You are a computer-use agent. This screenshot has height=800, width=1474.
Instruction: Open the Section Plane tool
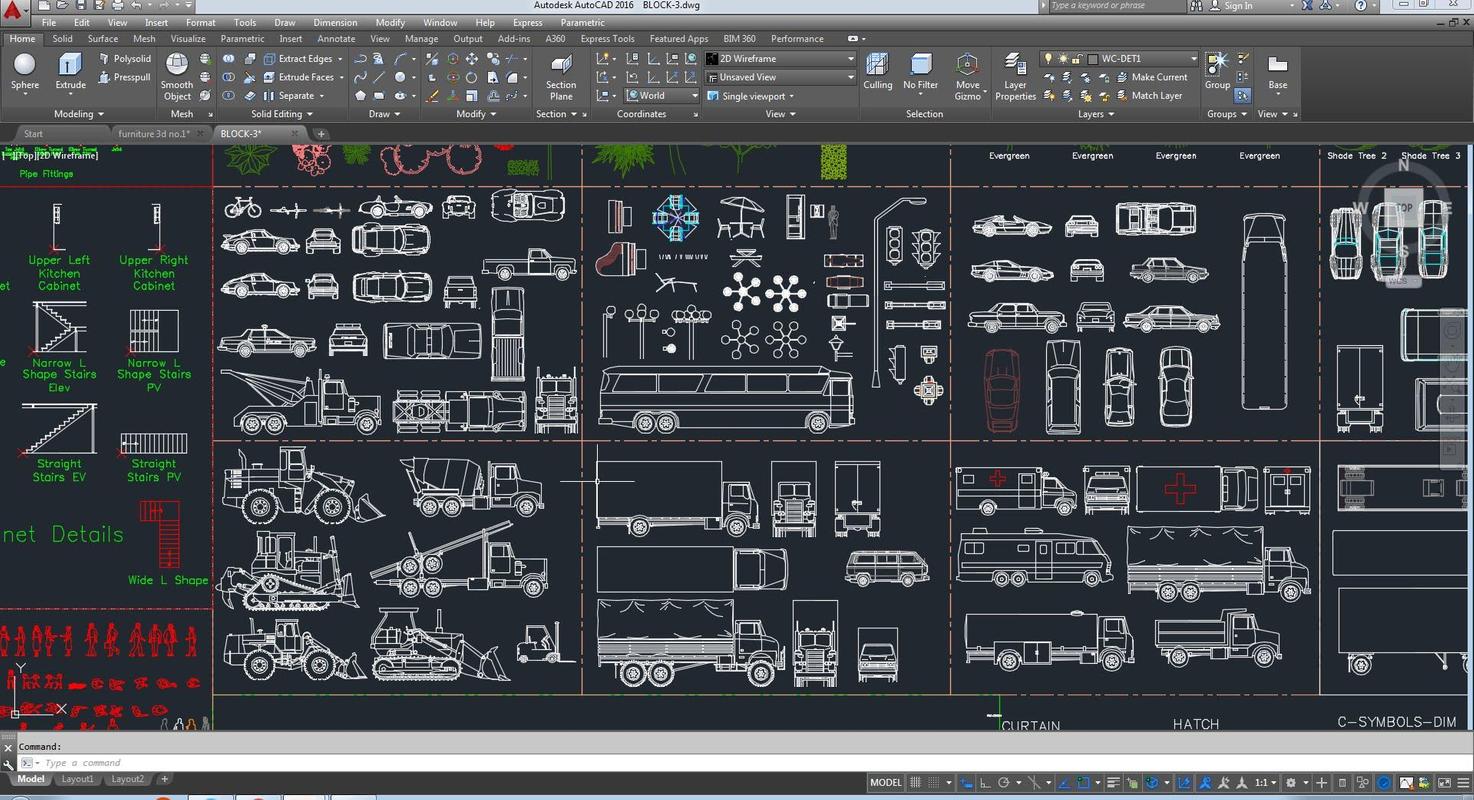pos(561,76)
